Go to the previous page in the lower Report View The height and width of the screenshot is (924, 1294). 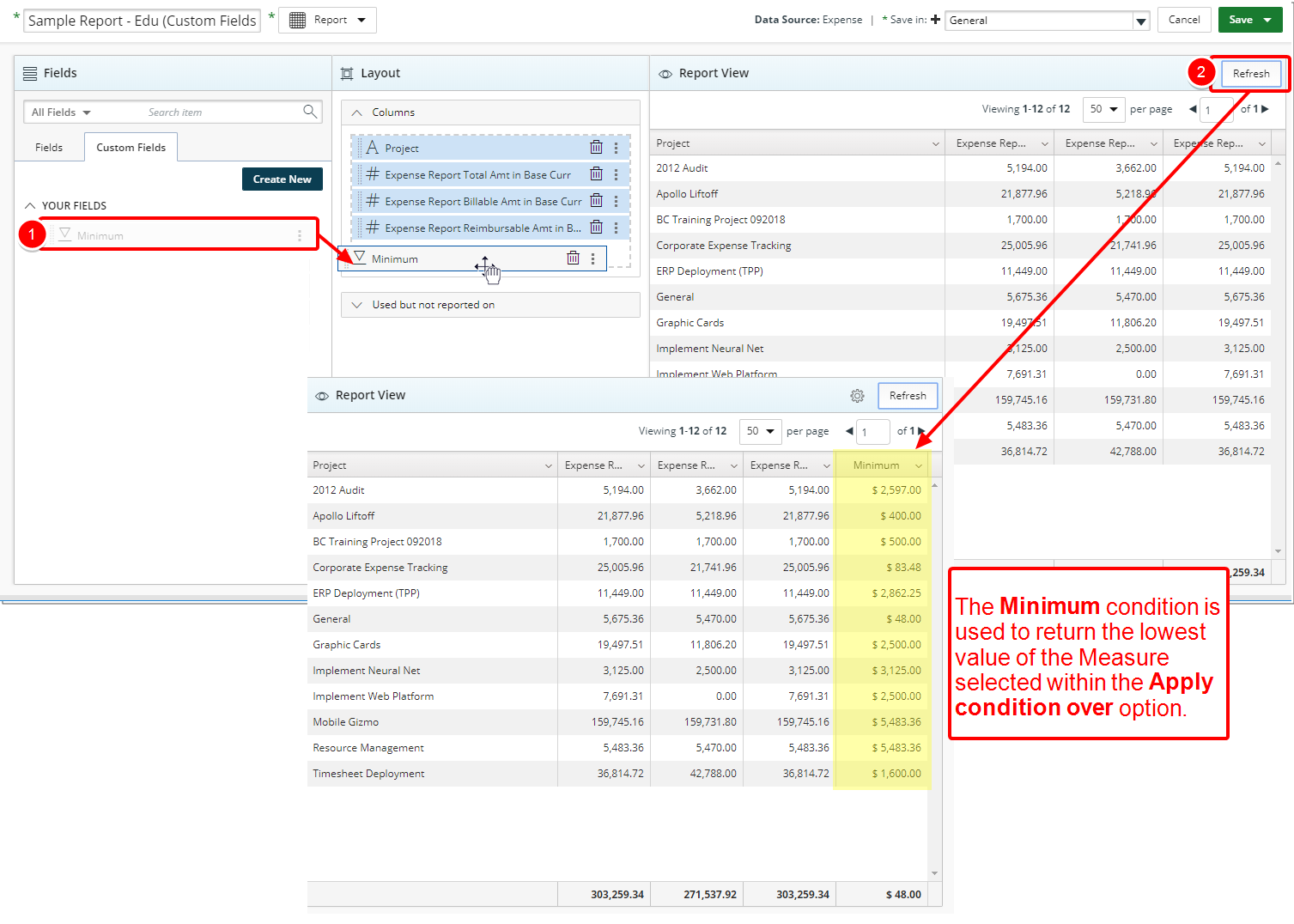[x=849, y=431]
